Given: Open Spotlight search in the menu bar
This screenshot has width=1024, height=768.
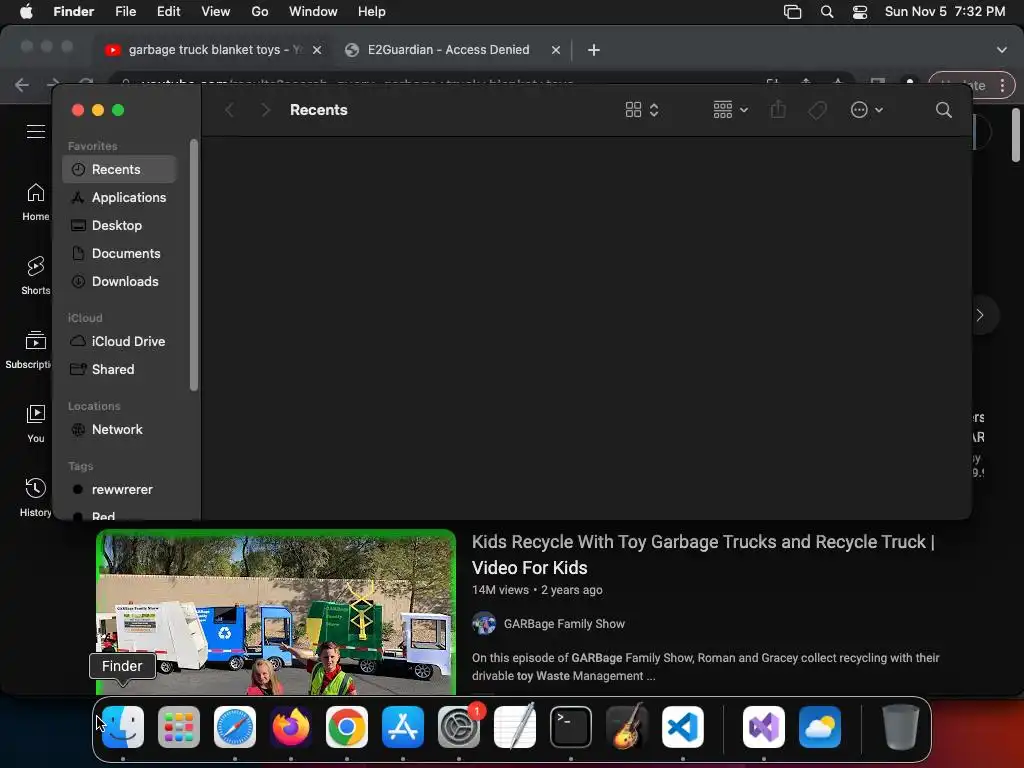Looking at the screenshot, I should 827,12.
